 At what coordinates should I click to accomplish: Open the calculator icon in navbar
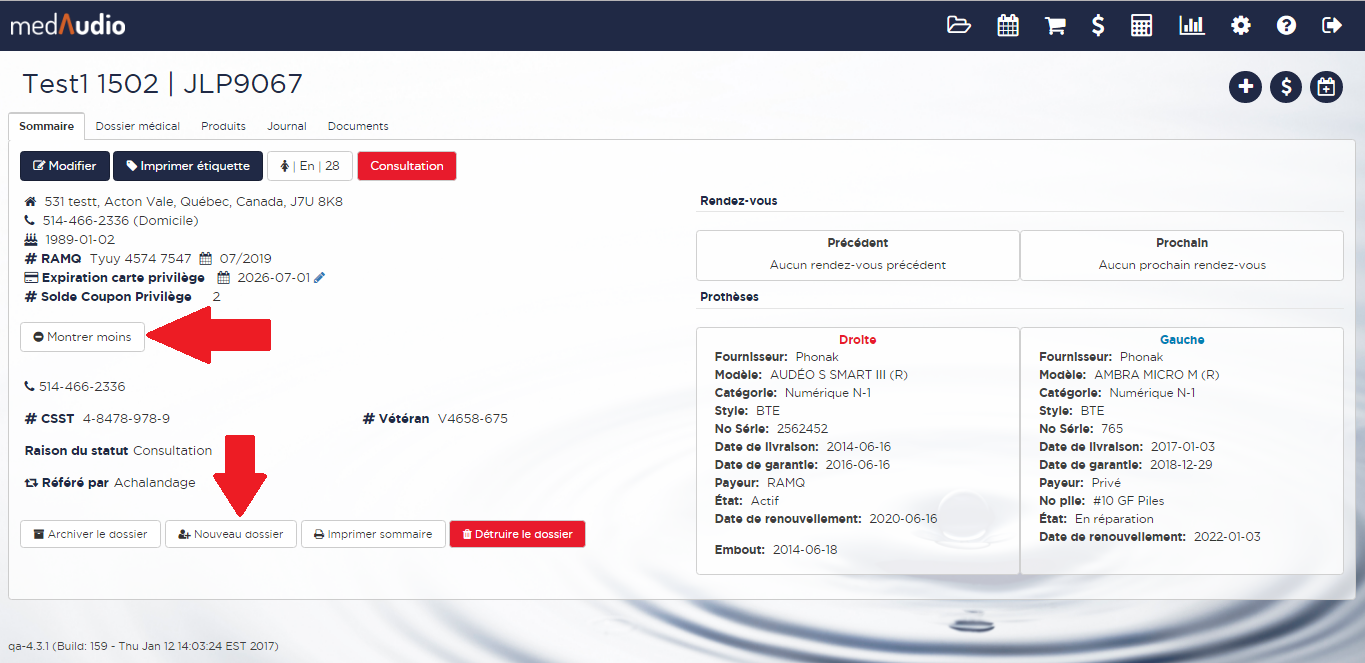1142,26
